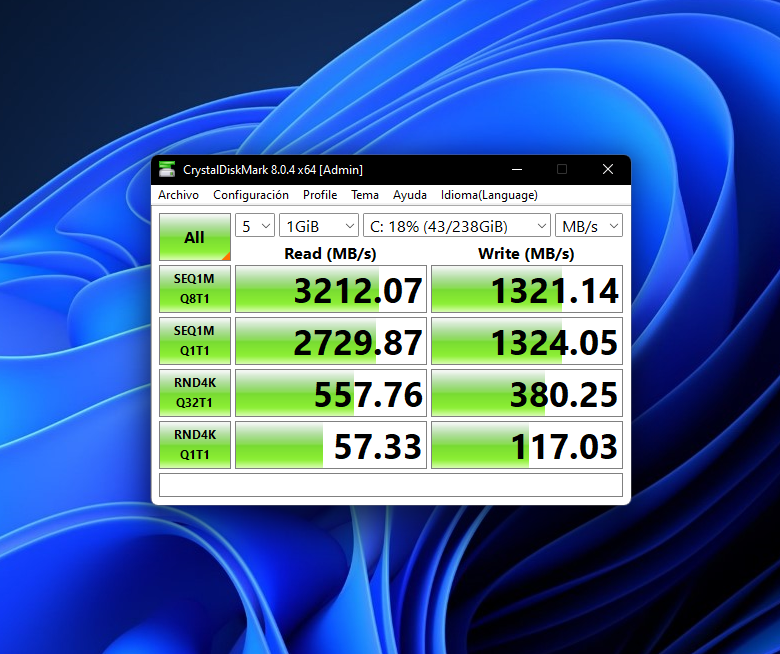The width and height of the screenshot is (780, 654).
Task: Open the Tema menu
Action: point(365,195)
